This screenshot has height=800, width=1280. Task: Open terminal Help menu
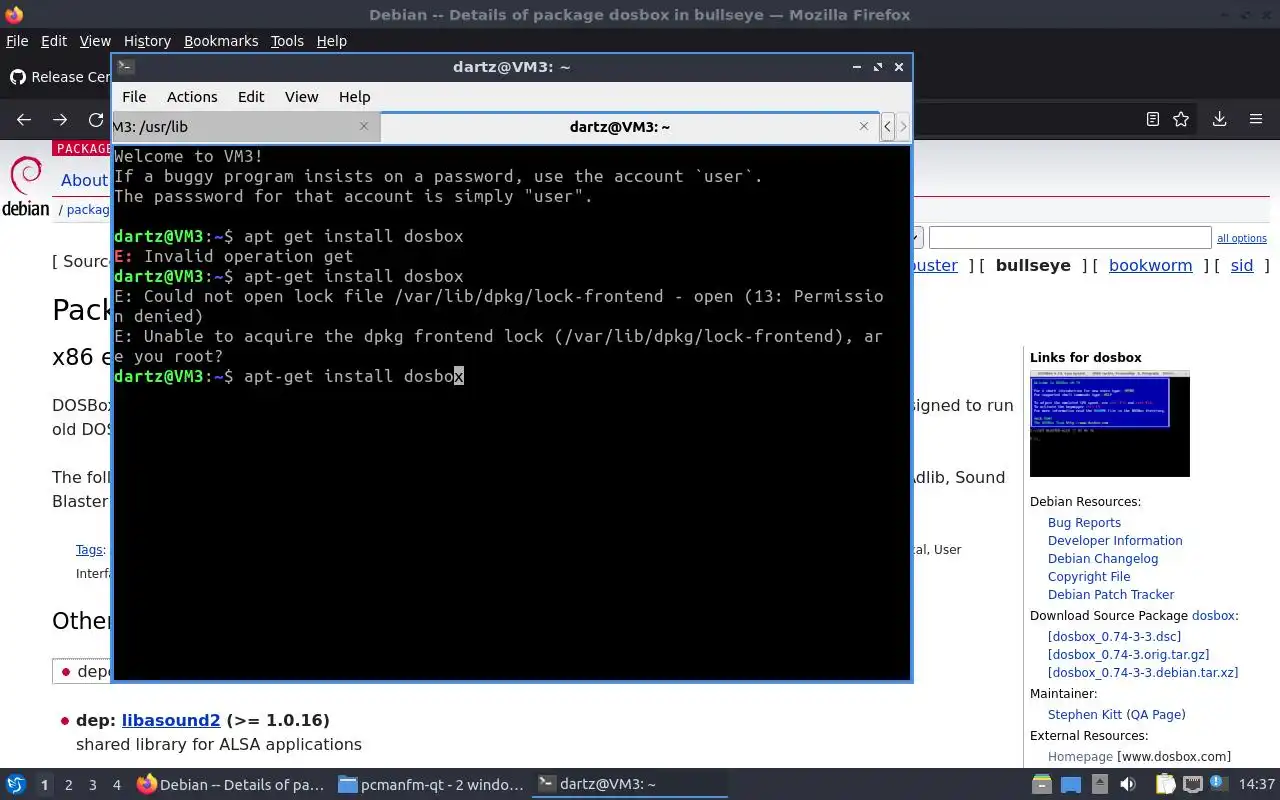pyautogui.click(x=354, y=97)
